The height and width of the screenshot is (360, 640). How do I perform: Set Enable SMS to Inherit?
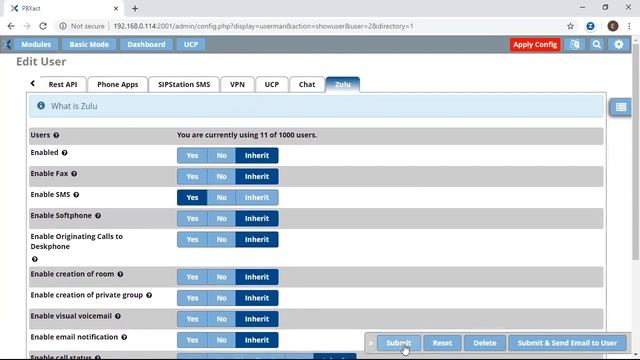(x=257, y=198)
